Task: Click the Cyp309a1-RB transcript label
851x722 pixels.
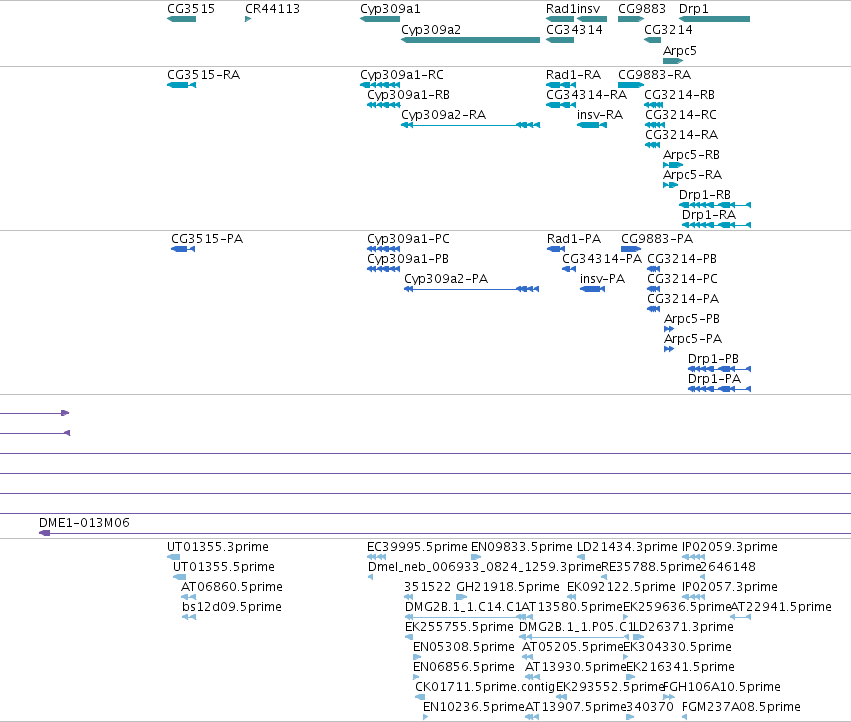Action: tap(409, 94)
